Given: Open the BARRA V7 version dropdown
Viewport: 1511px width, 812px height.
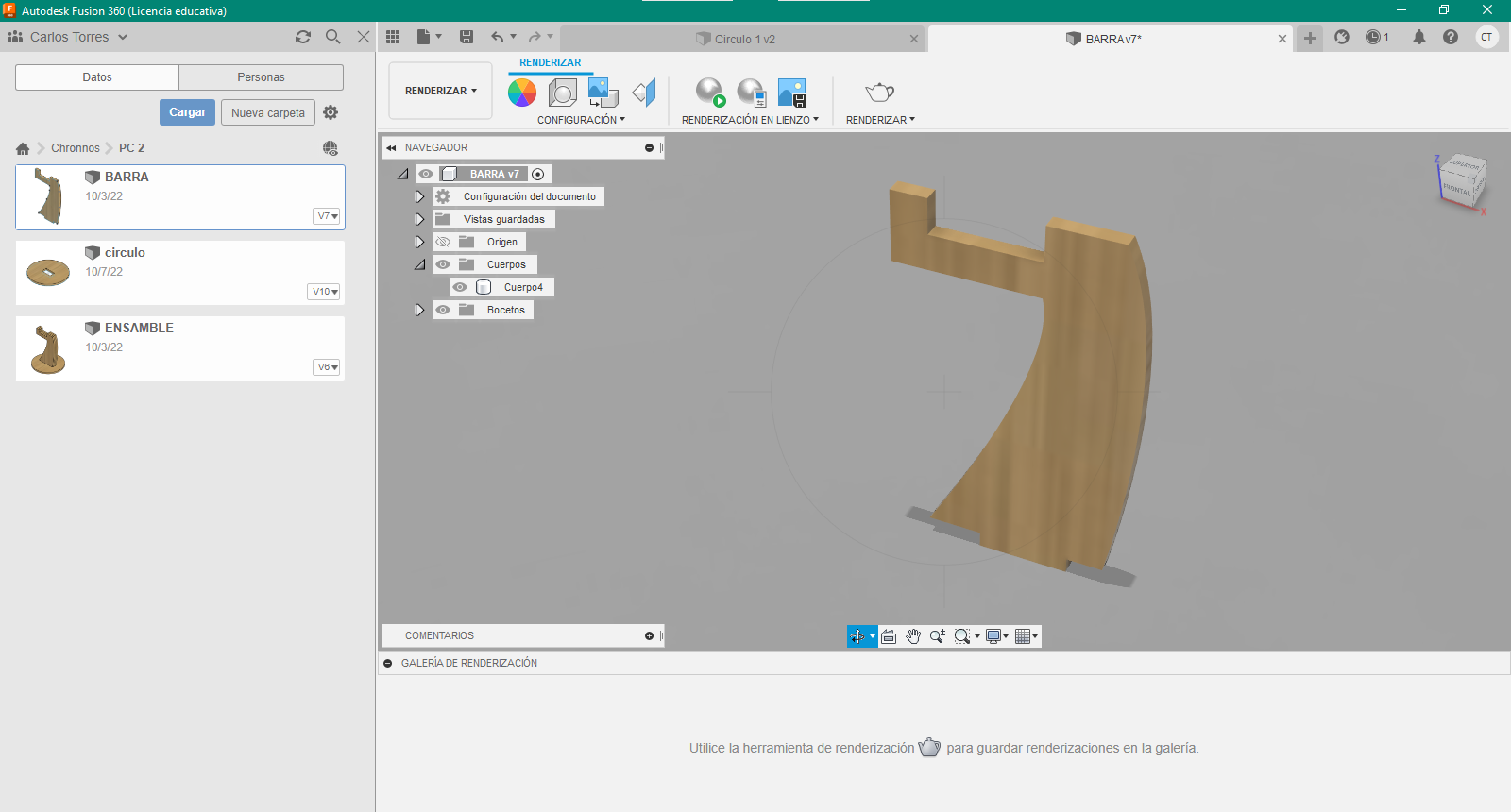Looking at the screenshot, I should point(327,216).
